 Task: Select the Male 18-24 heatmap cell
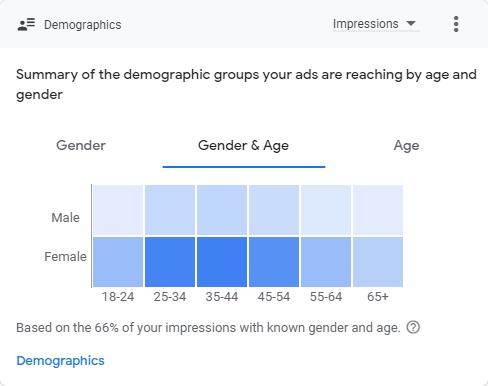118,210
